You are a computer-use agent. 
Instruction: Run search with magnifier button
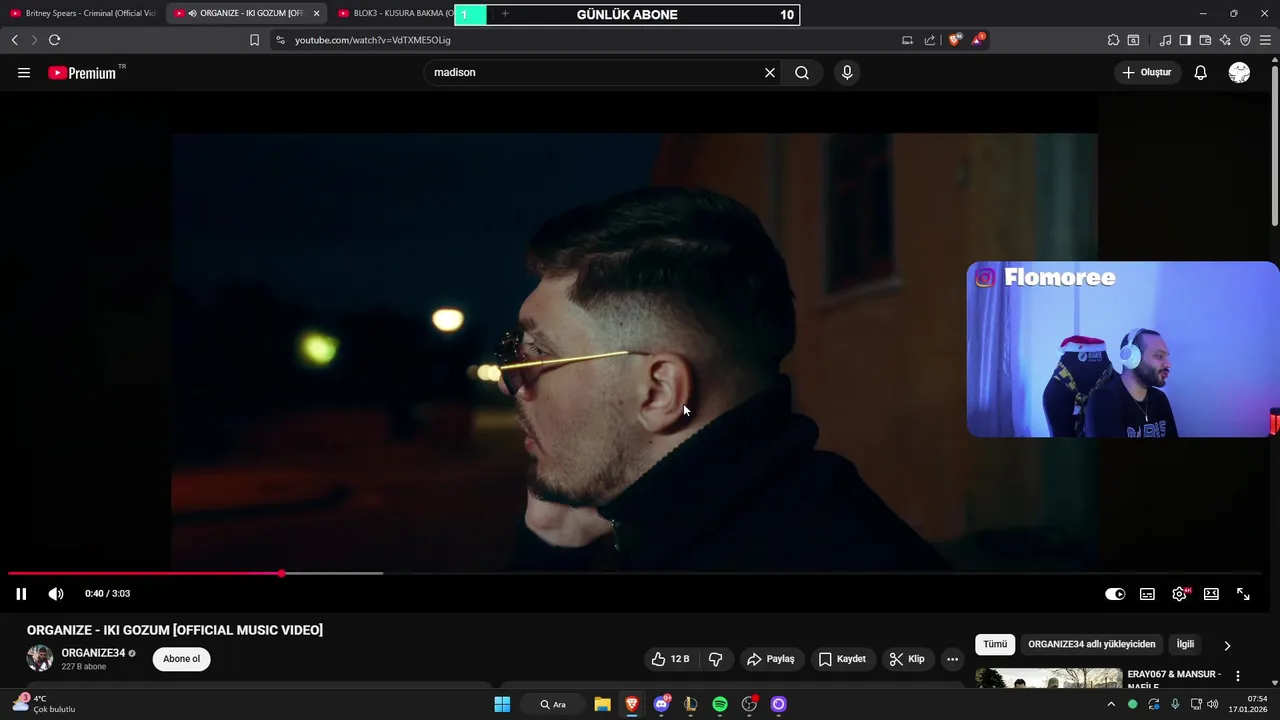(802, 72)
